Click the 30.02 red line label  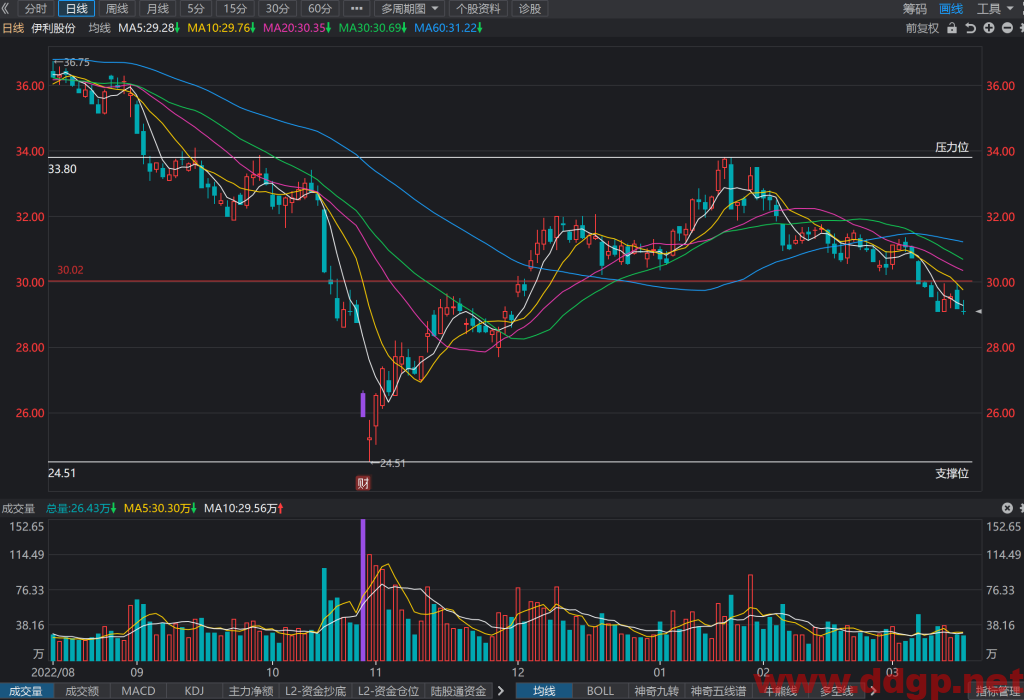tap(70, 270)
